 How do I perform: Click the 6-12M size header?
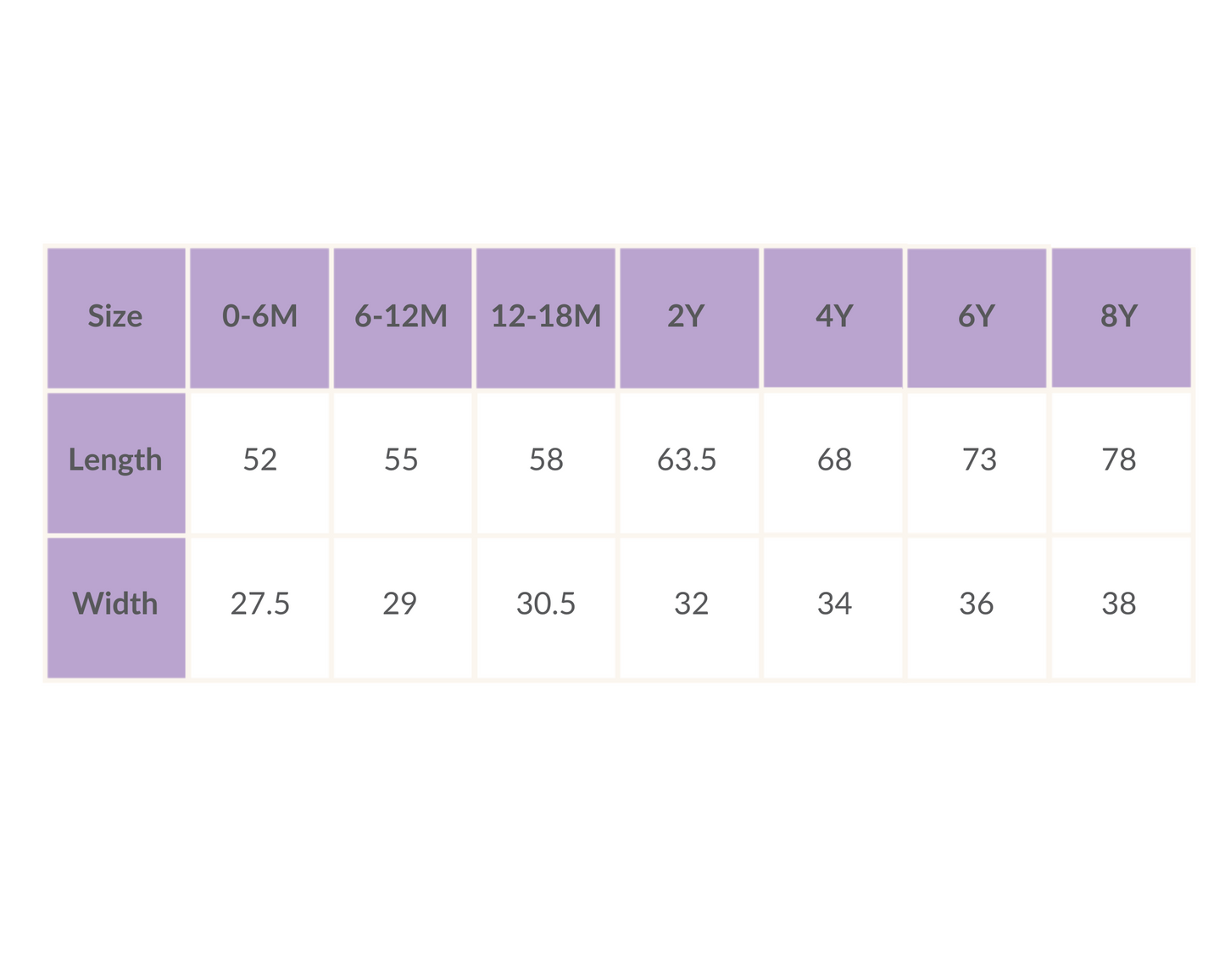(x=402, y=317)
